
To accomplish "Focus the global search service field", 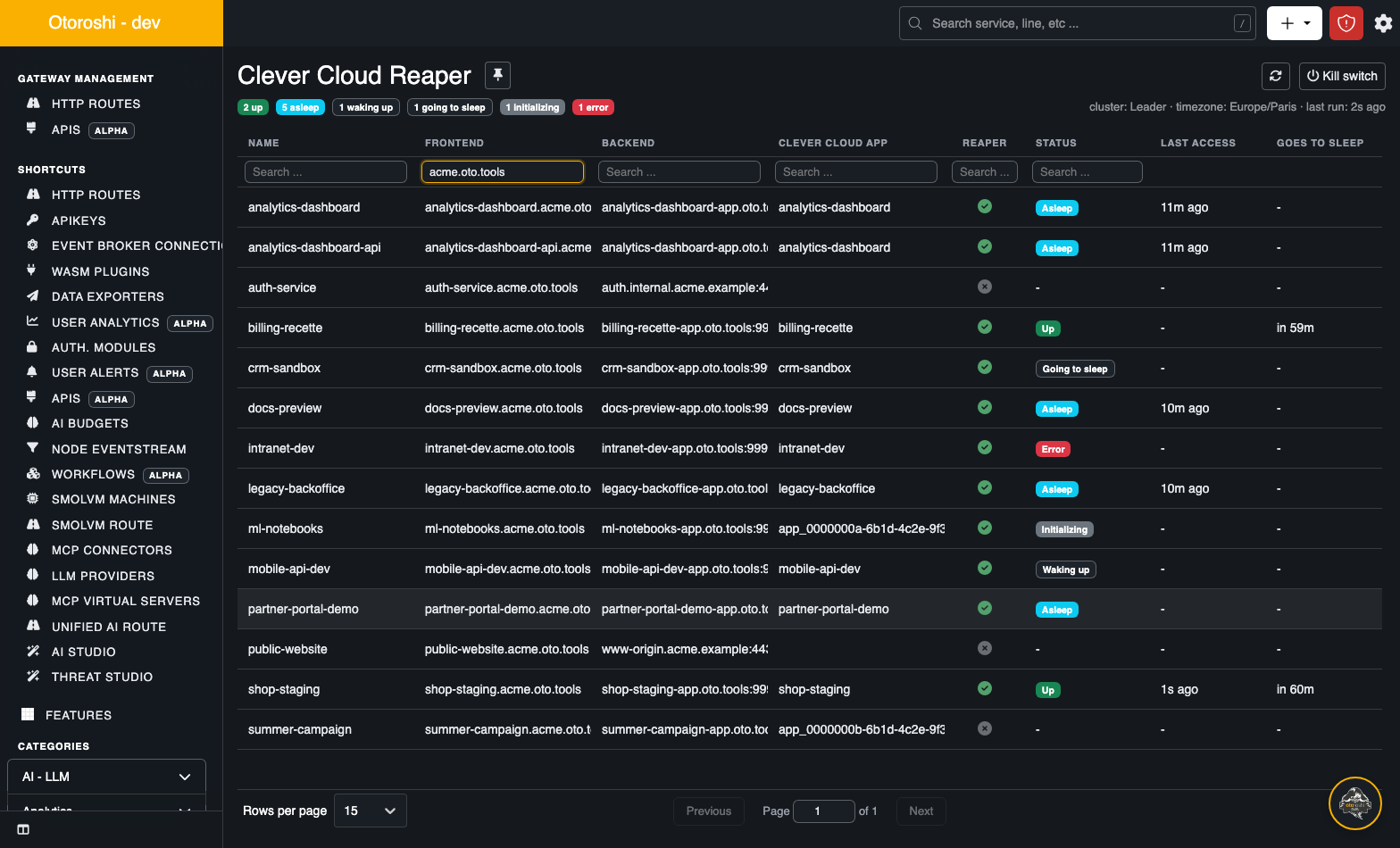I will click(x=1078, y=23).
